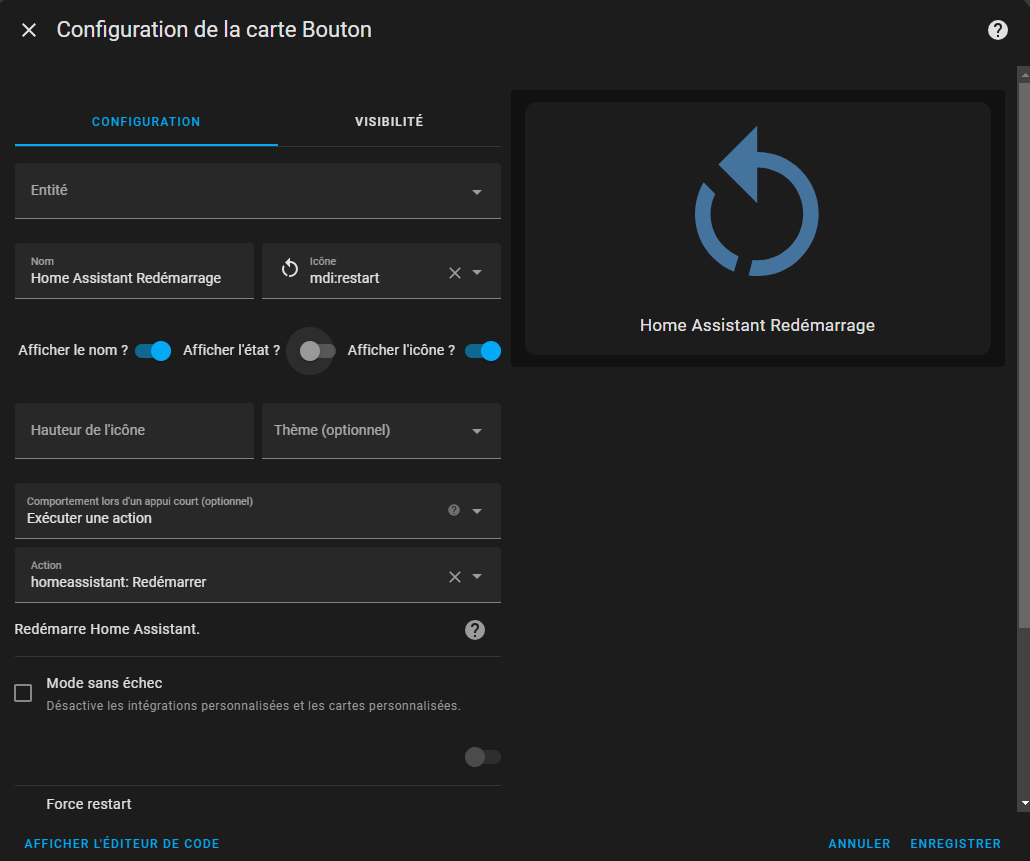Edit the Nom field Home Assistant Redémarrage
Viewport: 1030px width, 861px height.
pos(134,271)
